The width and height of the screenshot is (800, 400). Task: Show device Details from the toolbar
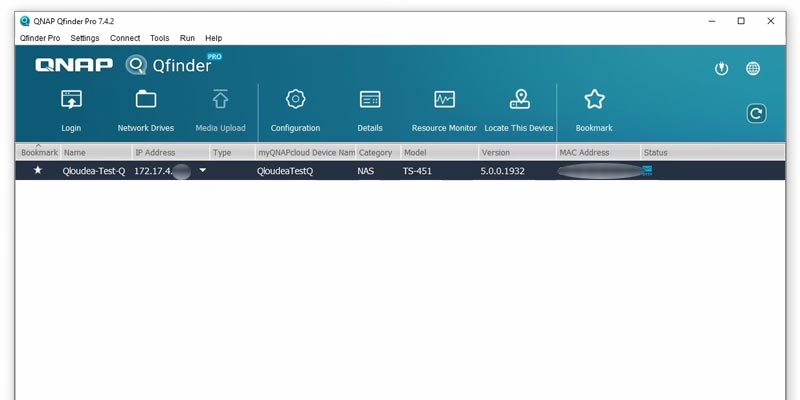pyautogui.click(x=370, y=99)
